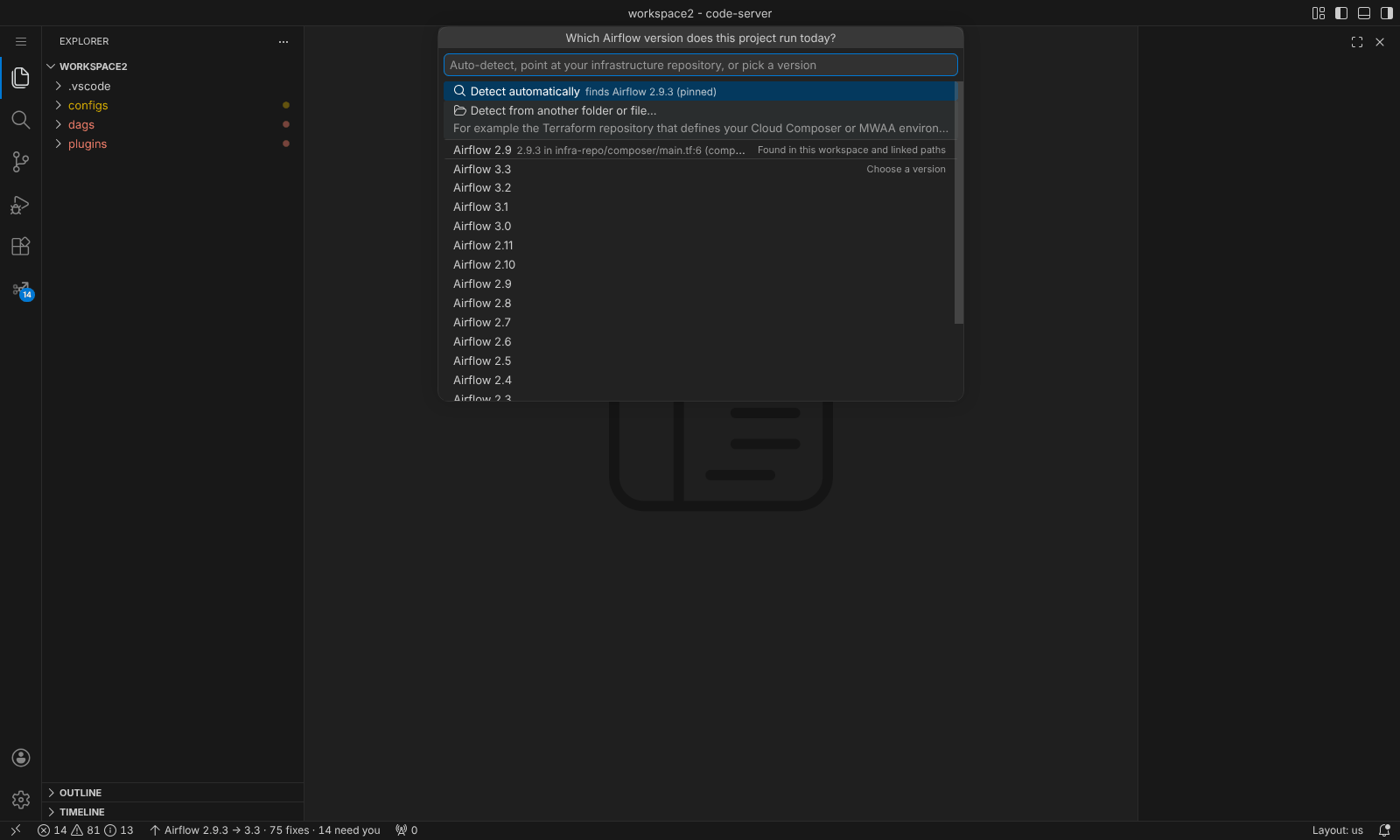Select Airflow 2.6 version
Viewport: 1400px width, 840px height.
pos(698,342)
